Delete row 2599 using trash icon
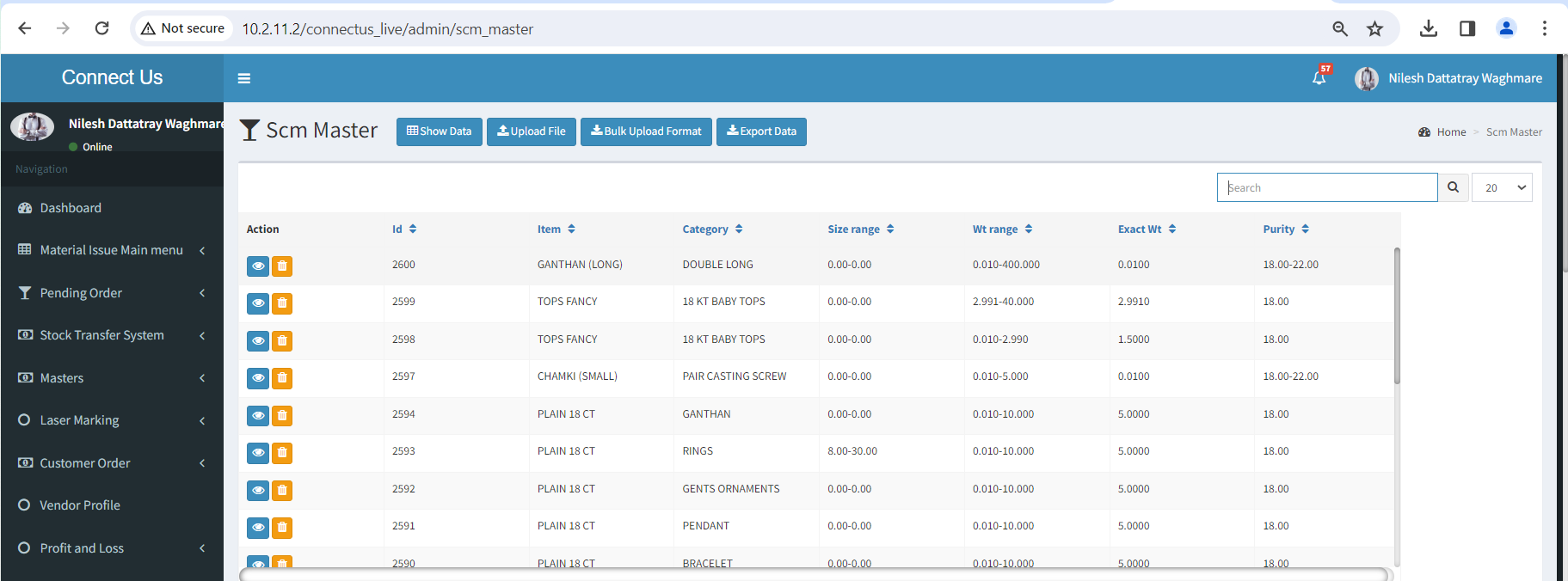 pyautogui.click(x=282, y=303)
